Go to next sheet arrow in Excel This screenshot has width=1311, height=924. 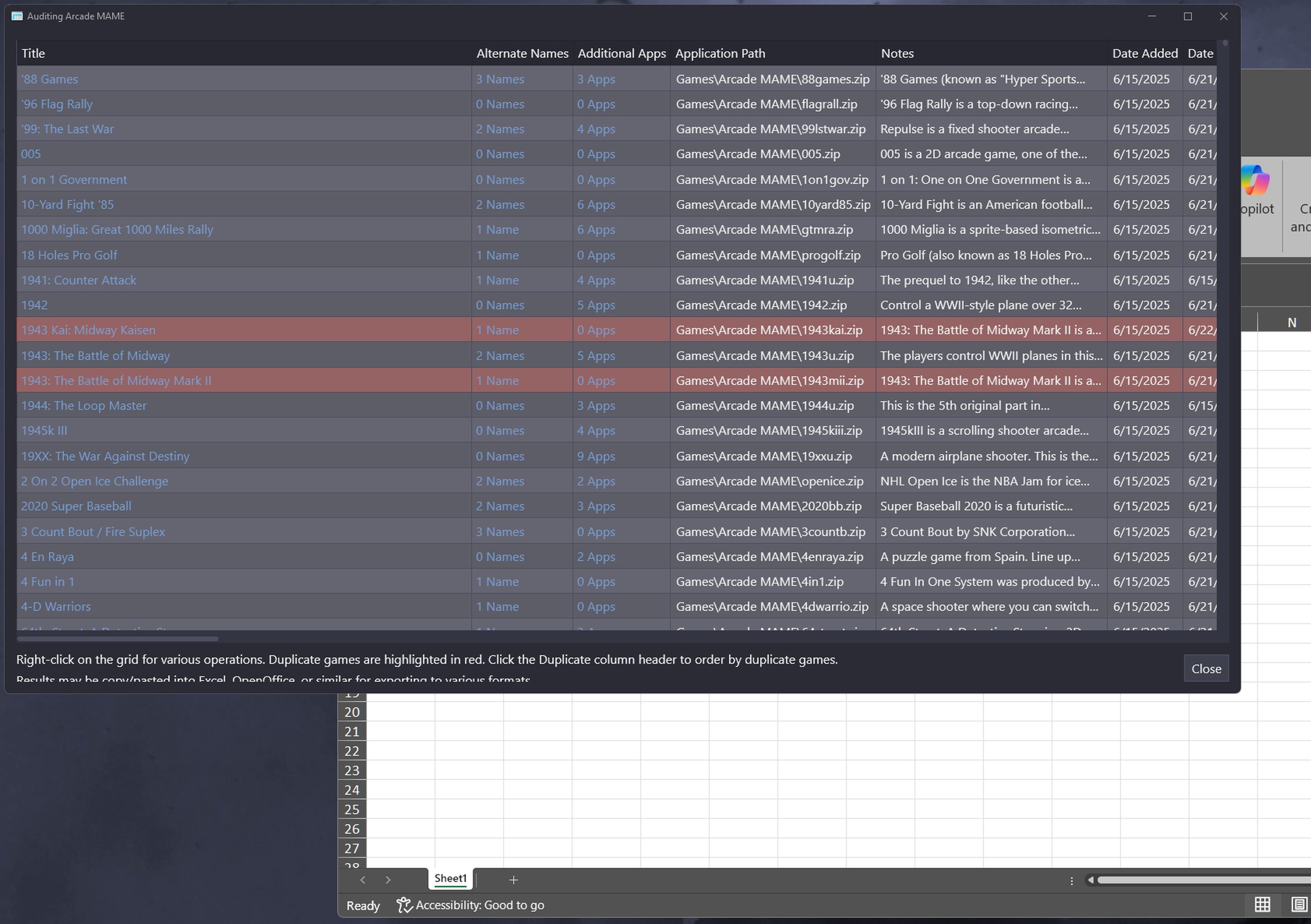[x=388, y=880]
